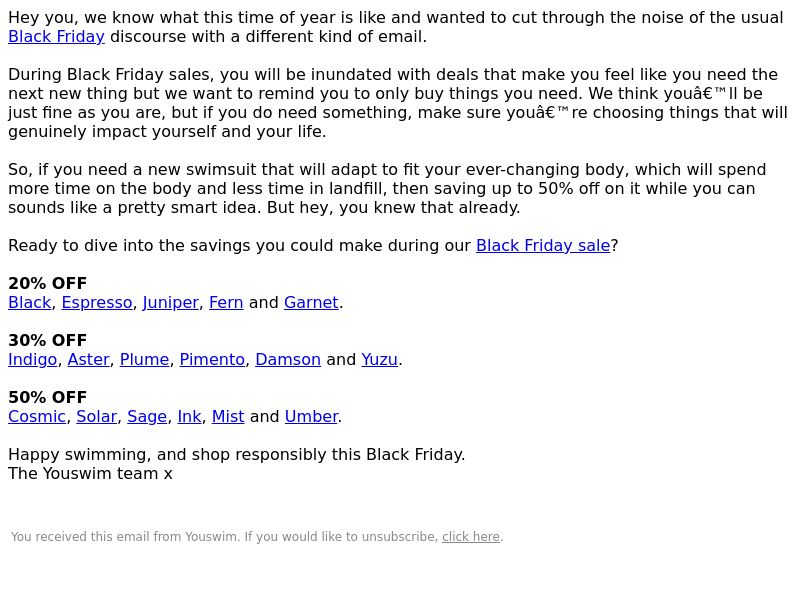Choose the Mist color link
The width and height of the screenshot is (800, 600).
228,417
